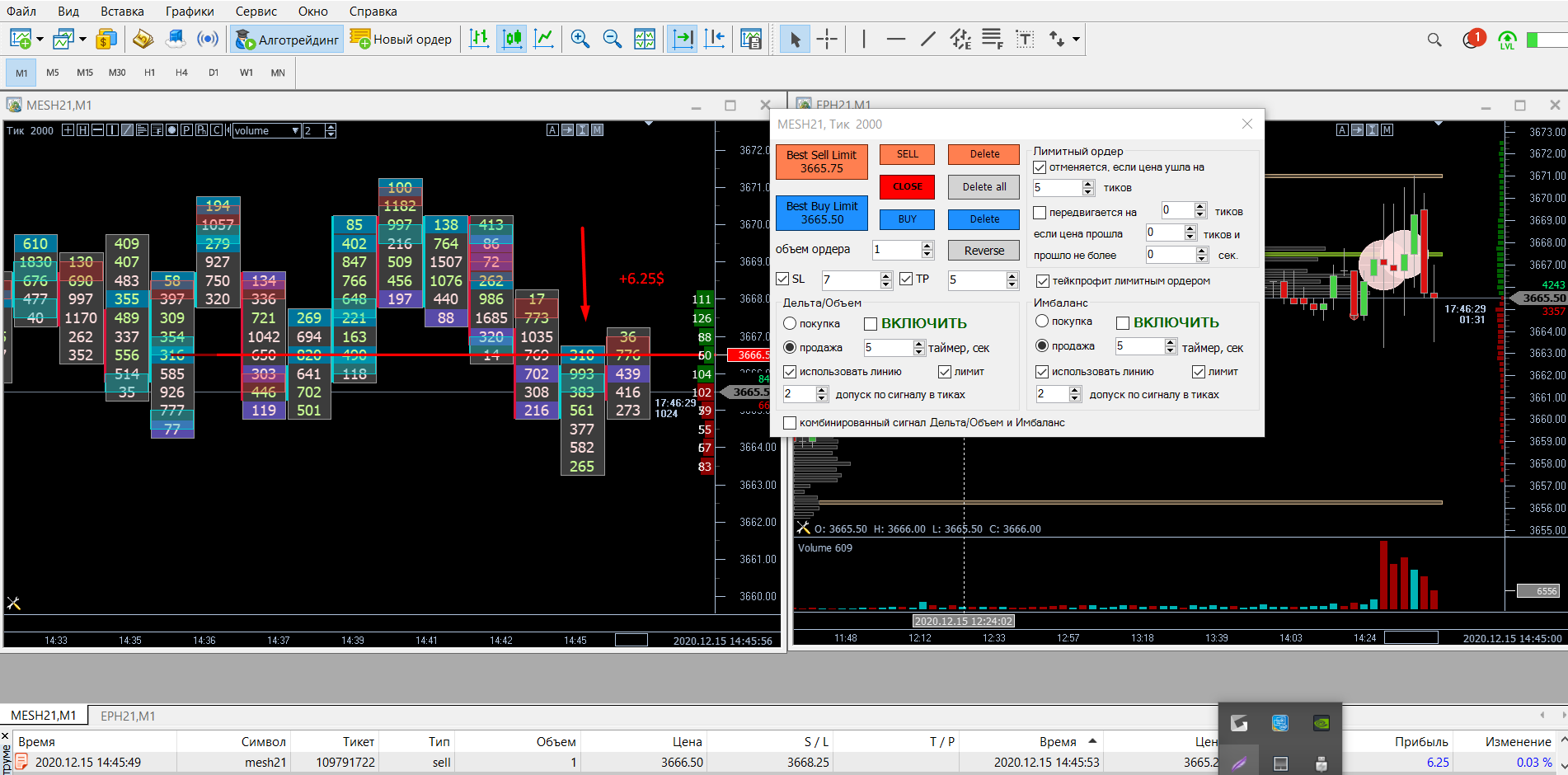Switch chart to line chart type
Viewport: 1568px width, 775px height.
click(x=544, y=39)
